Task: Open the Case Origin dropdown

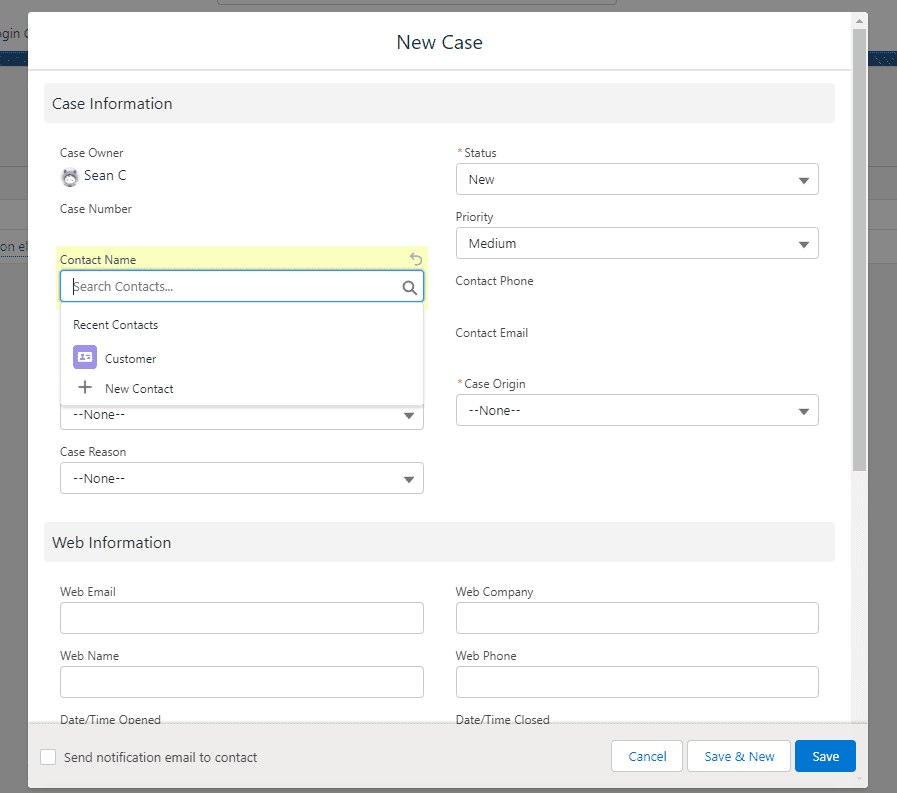Action: point(637,410)
